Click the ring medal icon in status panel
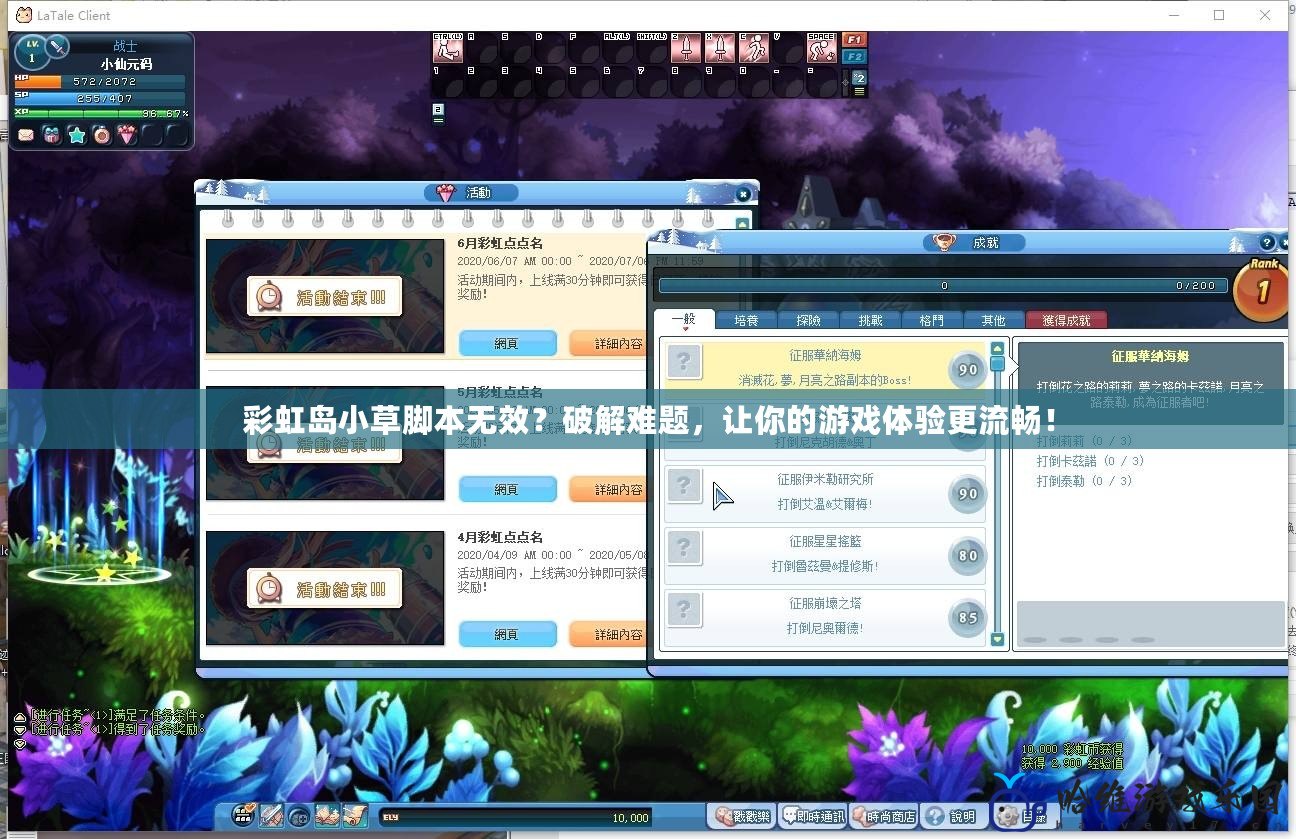The width and height of the screenshot is (1296, 839). click(x=102, y=134)
